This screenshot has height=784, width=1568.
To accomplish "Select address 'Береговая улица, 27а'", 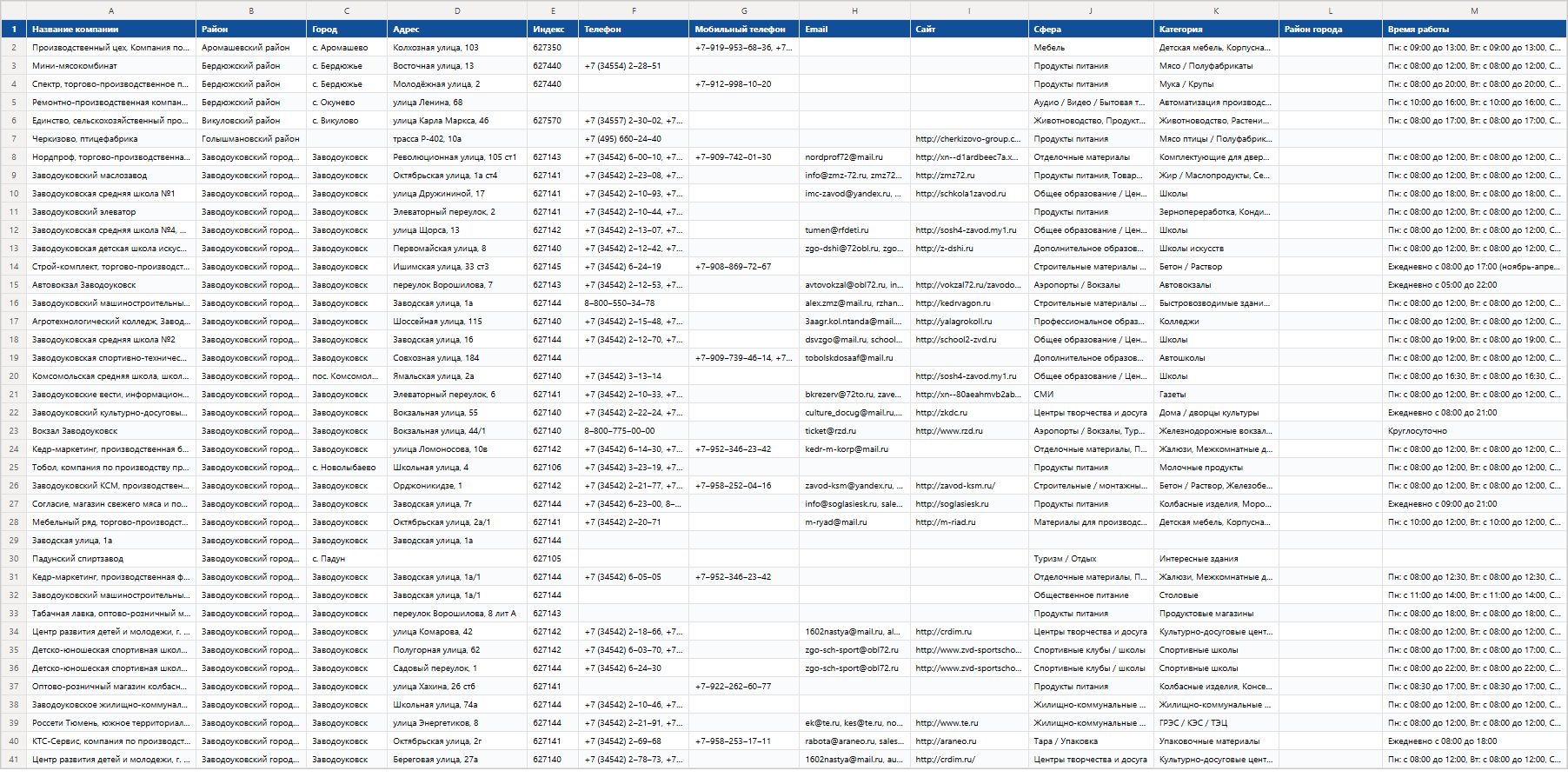I will coord(457,760).
